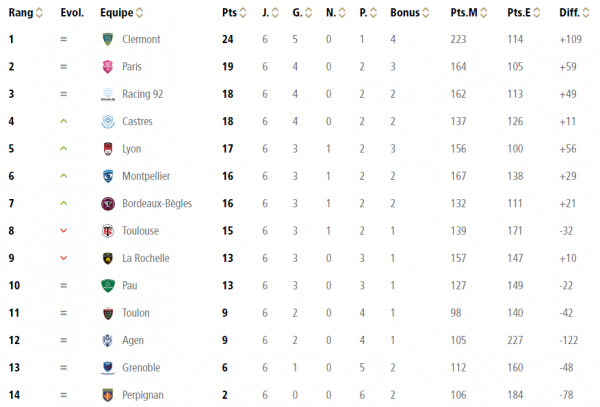This screenshot has height=407, width=600.
Task: Click the Toulouse team logo
Action: [x=107, y=231]
